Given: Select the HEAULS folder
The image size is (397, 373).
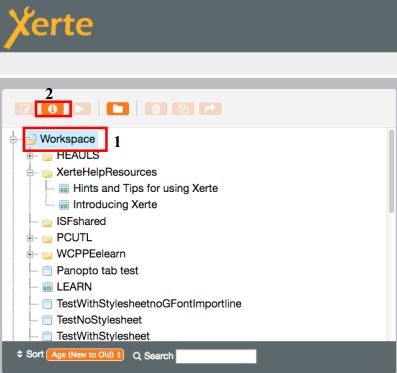Looking at the screenshot, I should click(78, 155).
